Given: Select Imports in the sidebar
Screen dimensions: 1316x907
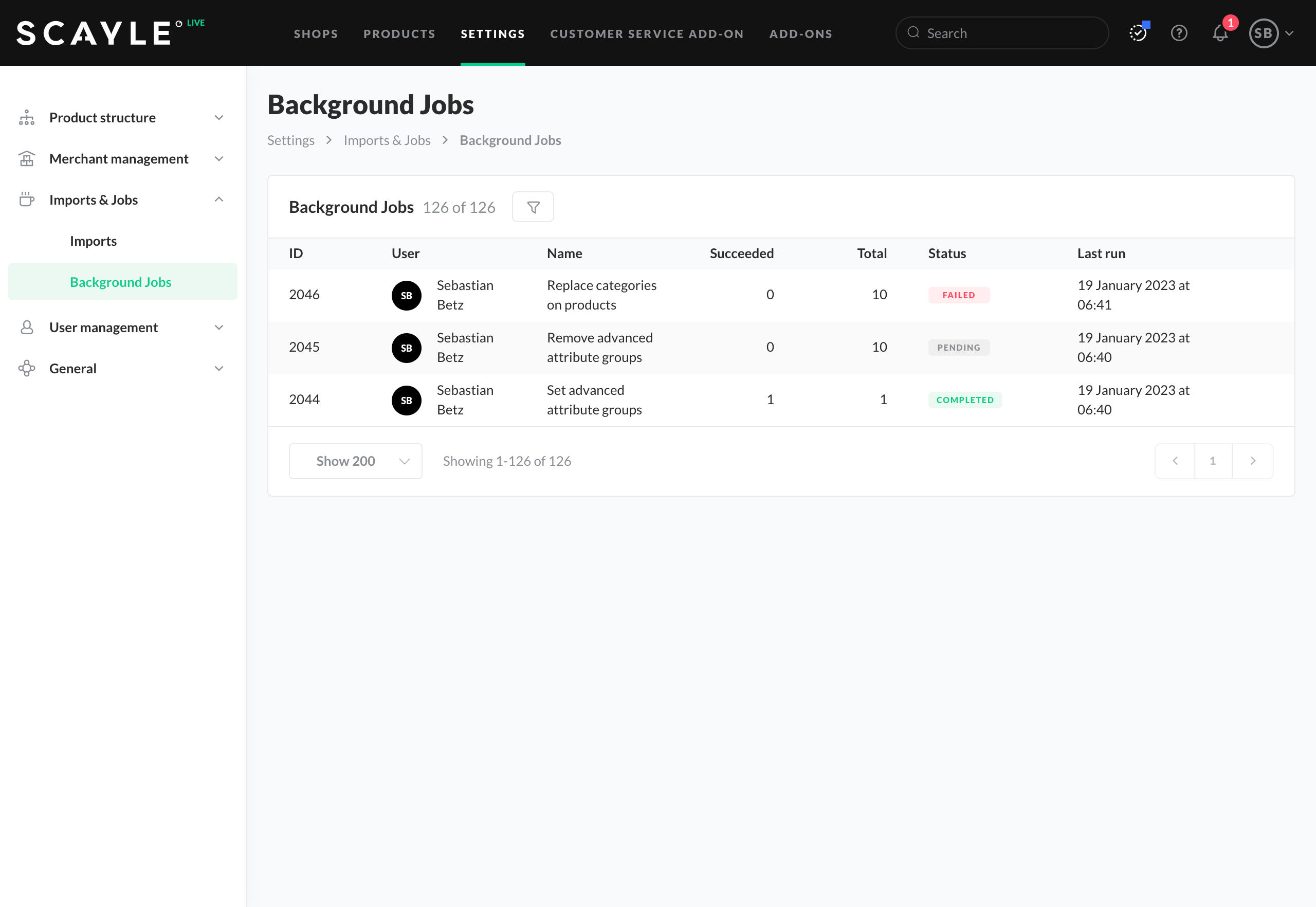Looking at the screenshot, I should pyautogui.click(x=93, y=241).
